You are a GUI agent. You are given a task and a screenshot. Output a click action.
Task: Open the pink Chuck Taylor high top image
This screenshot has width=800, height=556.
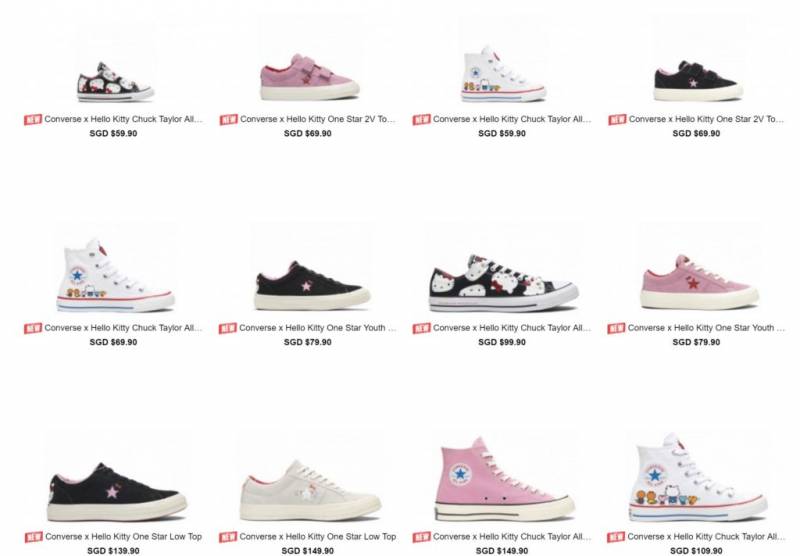[504, 479]
